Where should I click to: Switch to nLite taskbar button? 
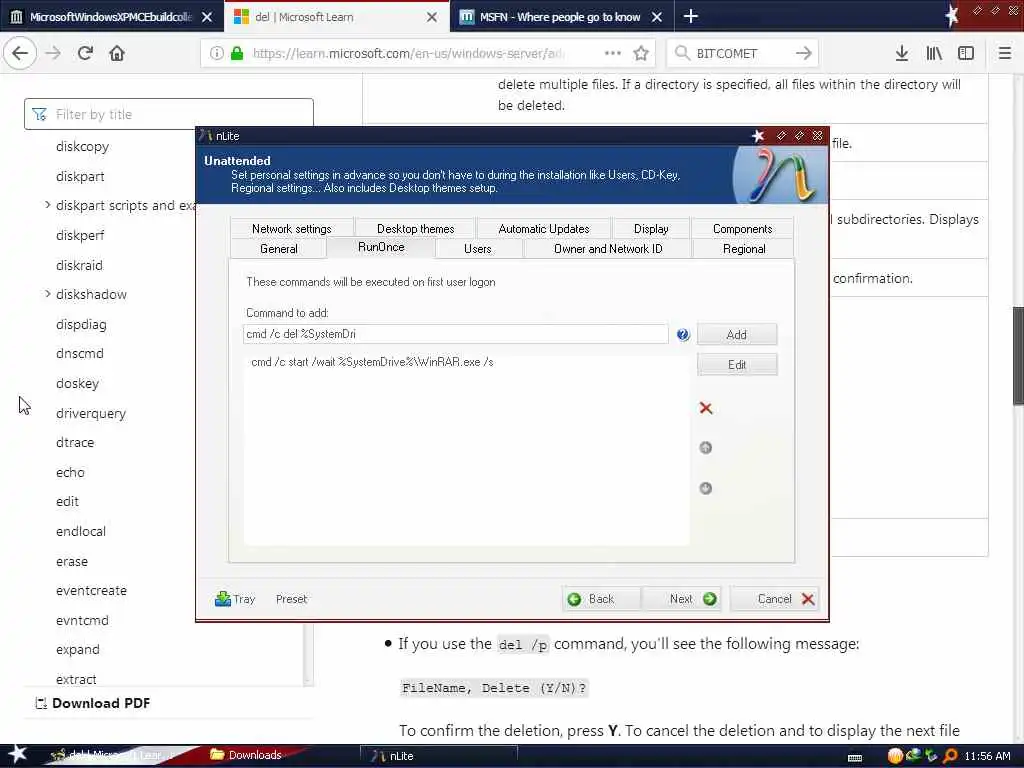[x=438, y=756]
